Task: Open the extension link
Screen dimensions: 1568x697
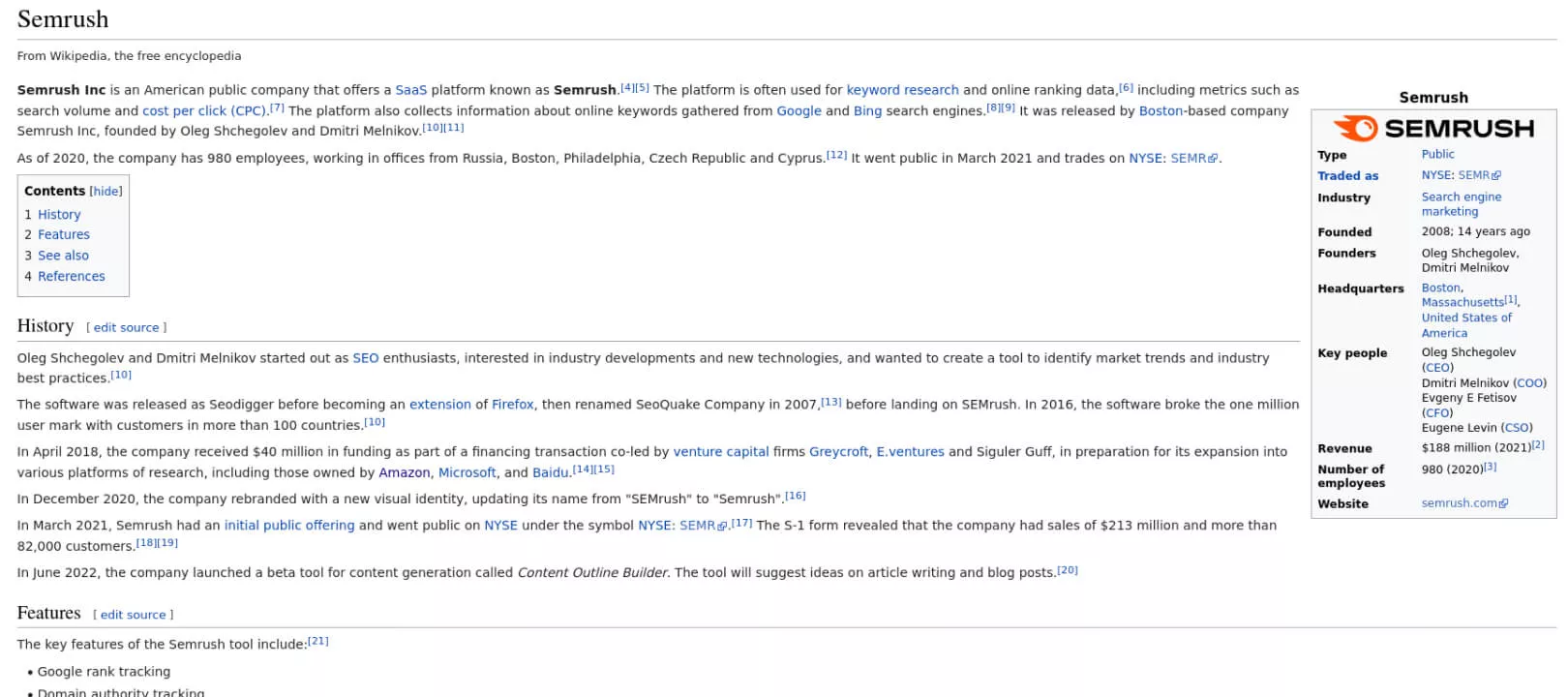Action: (x=439, y=405)
